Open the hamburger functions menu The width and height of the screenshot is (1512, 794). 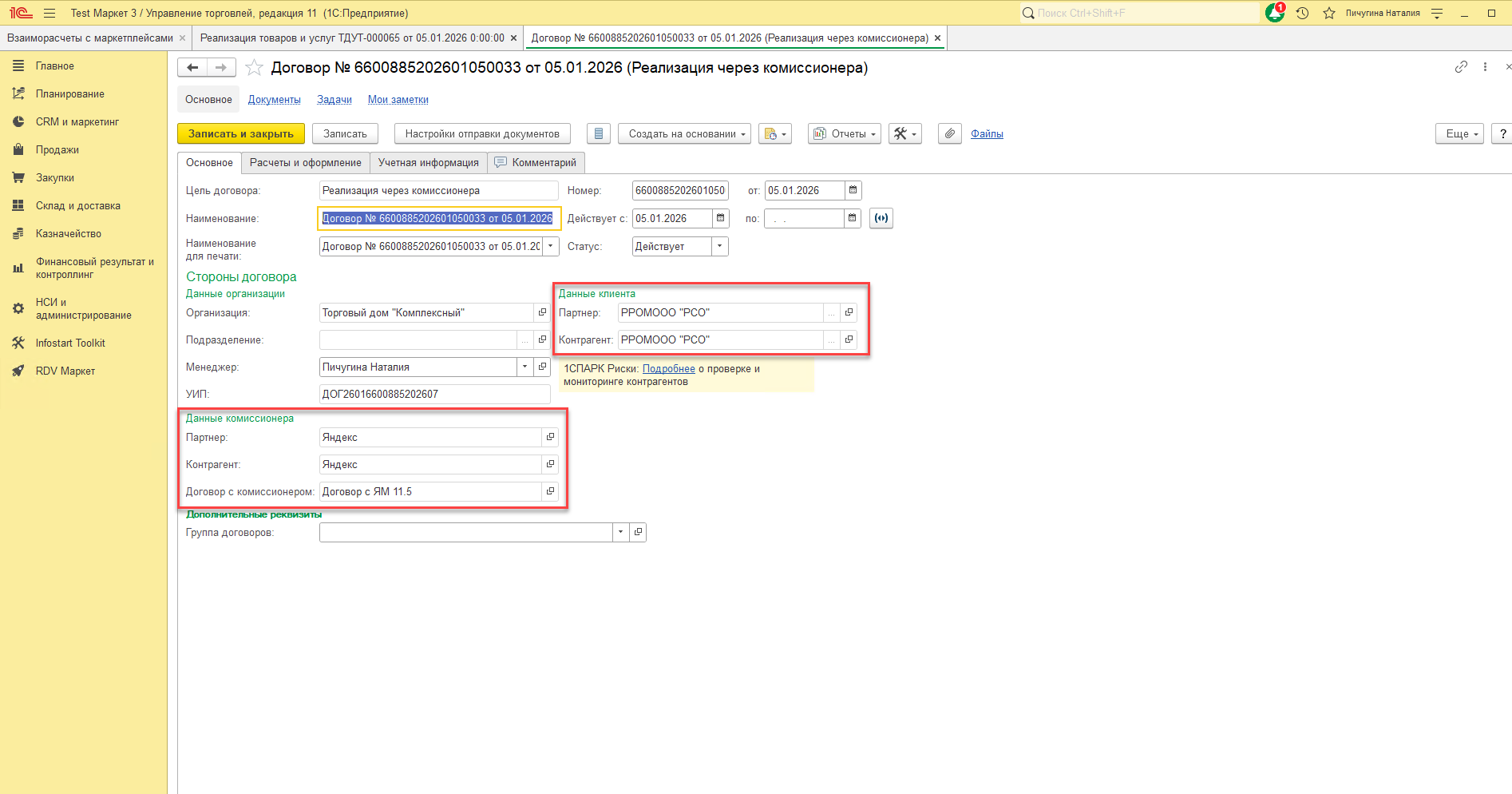(x=49, y=13)
